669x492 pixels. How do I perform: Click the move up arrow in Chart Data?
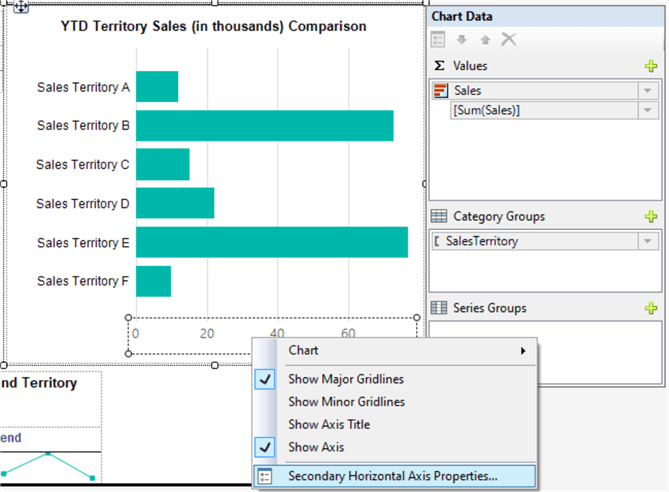click(485, 40)
